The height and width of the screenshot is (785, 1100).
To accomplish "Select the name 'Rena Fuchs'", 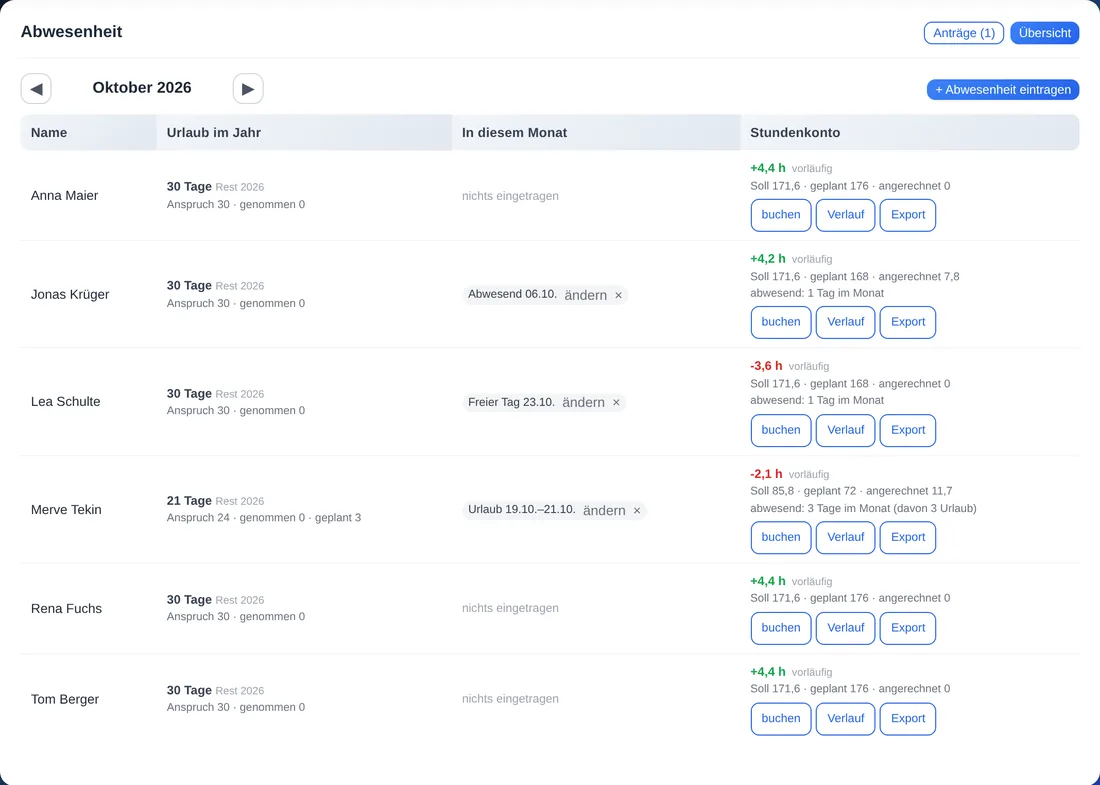I will point(66,609).
